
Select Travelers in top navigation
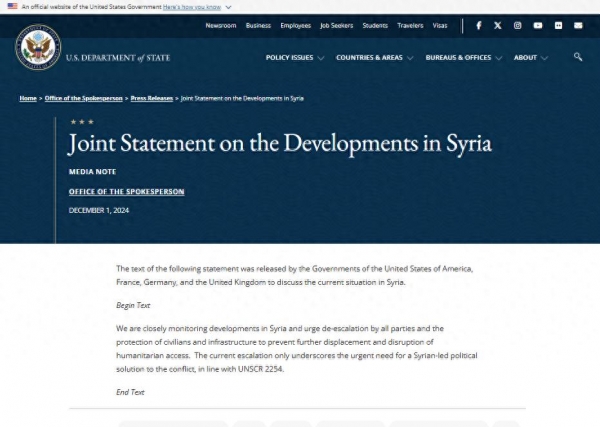click(x=410, y=25)
